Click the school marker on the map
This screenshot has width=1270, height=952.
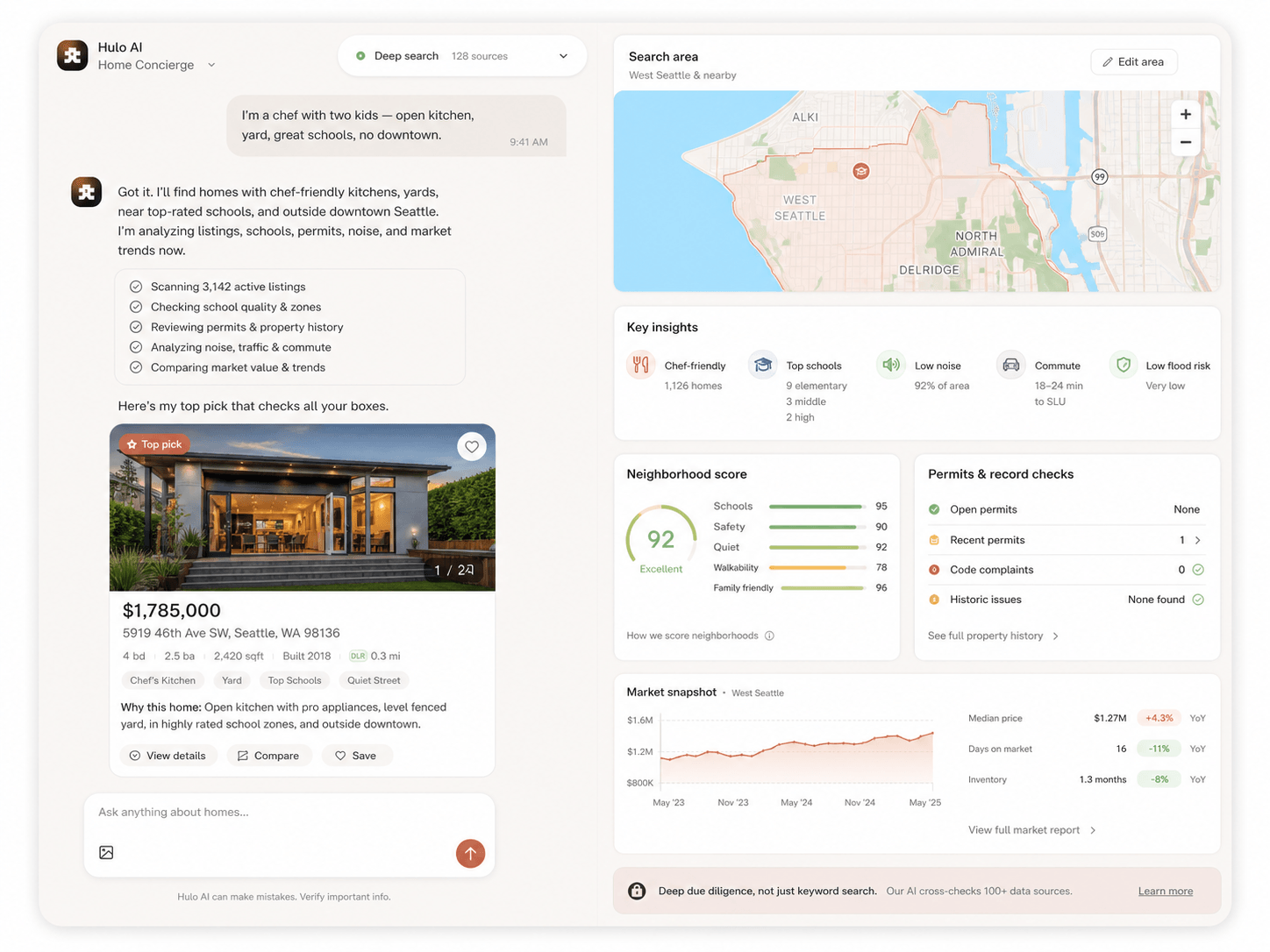(861, 172)
